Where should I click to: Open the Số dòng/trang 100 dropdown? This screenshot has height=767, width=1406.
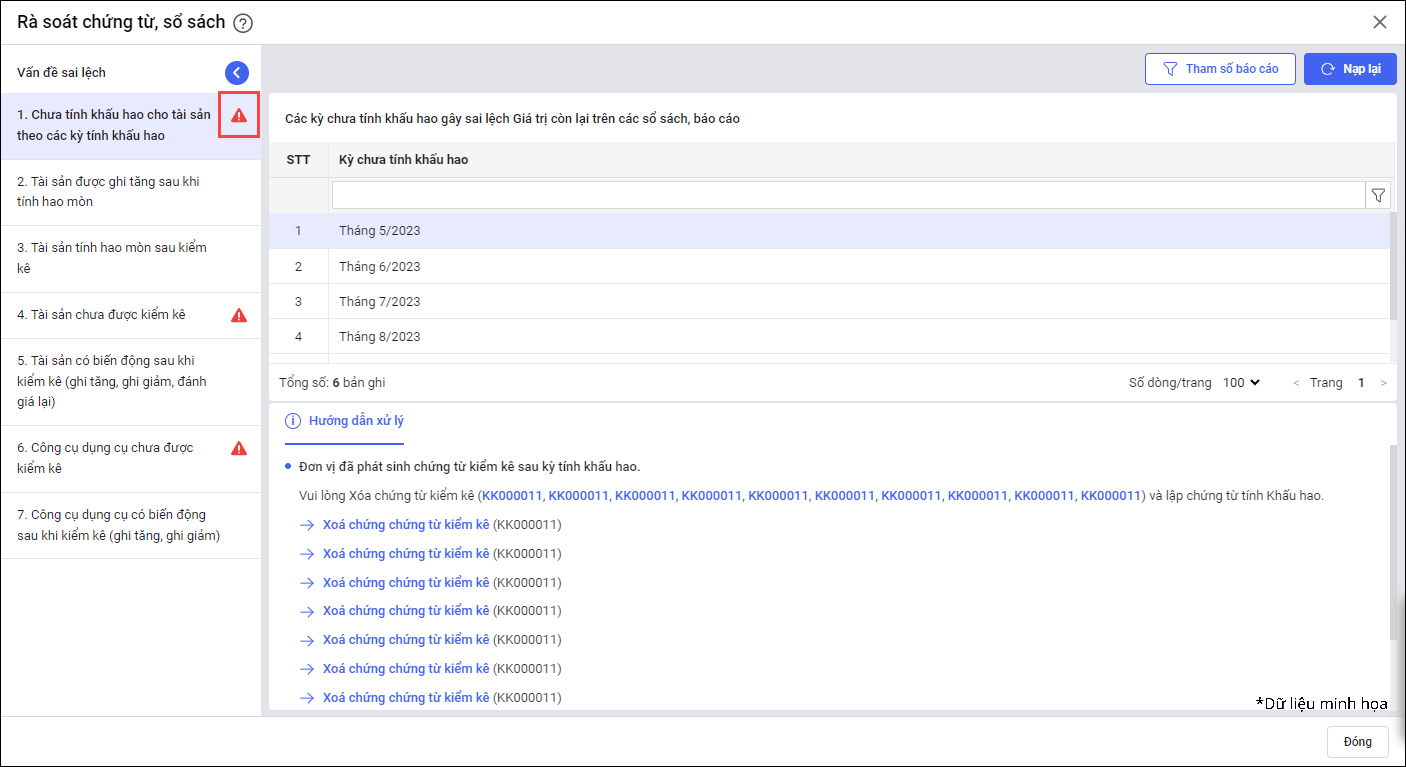1241,383
